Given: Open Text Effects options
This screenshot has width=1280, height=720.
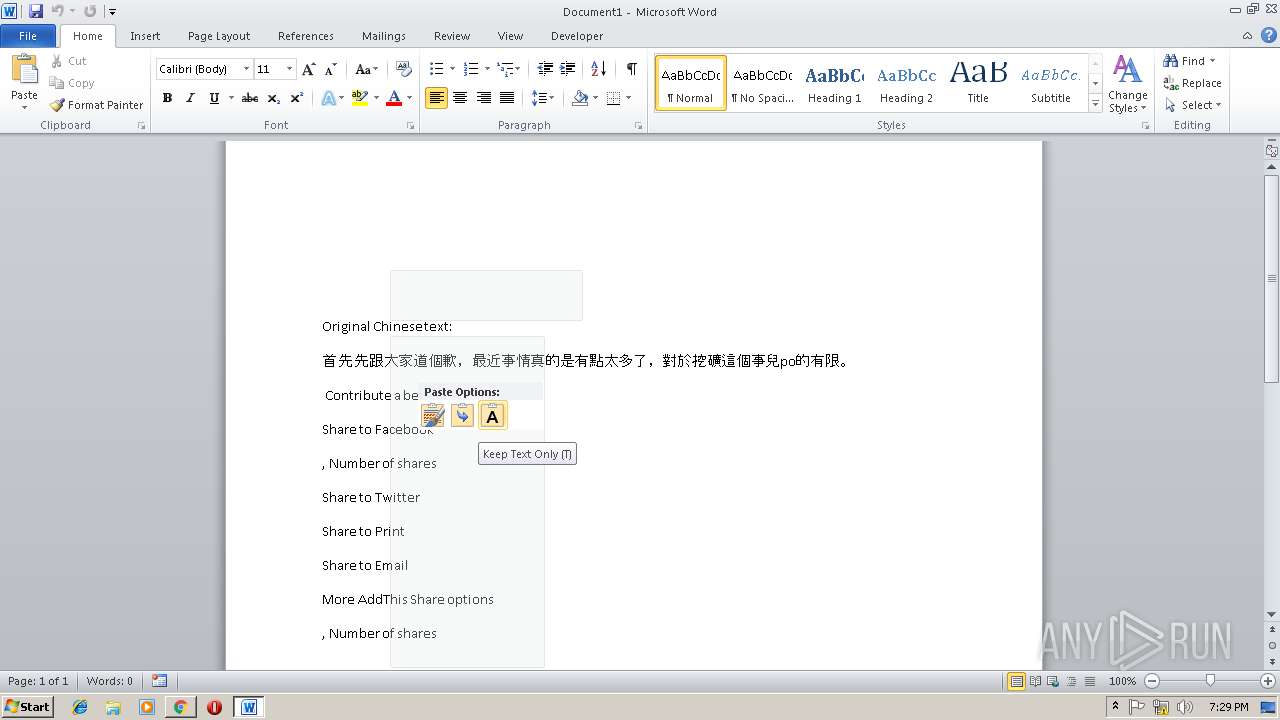Looking at the screenshot, I should click(328, 98).
